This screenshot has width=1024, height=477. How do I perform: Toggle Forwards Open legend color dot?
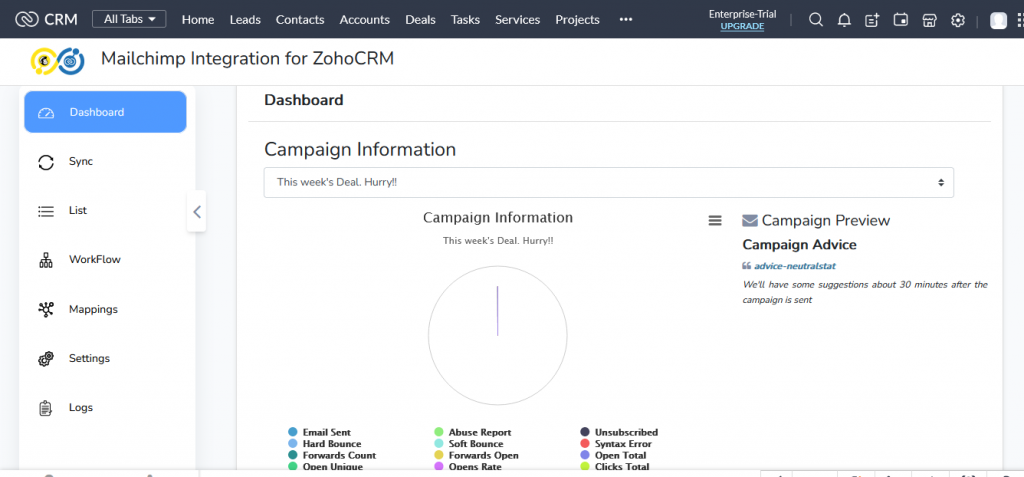(439, 455)
